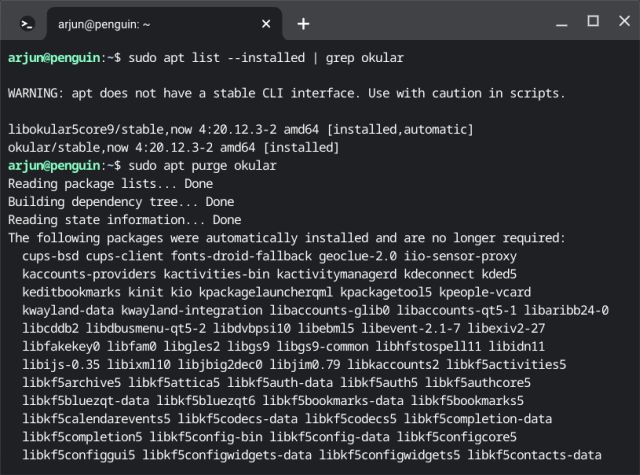Click the libokular5core9/stable output line
Image resolution: width=640 pixels, height=475 pixels.
click(x=240, y=129)
